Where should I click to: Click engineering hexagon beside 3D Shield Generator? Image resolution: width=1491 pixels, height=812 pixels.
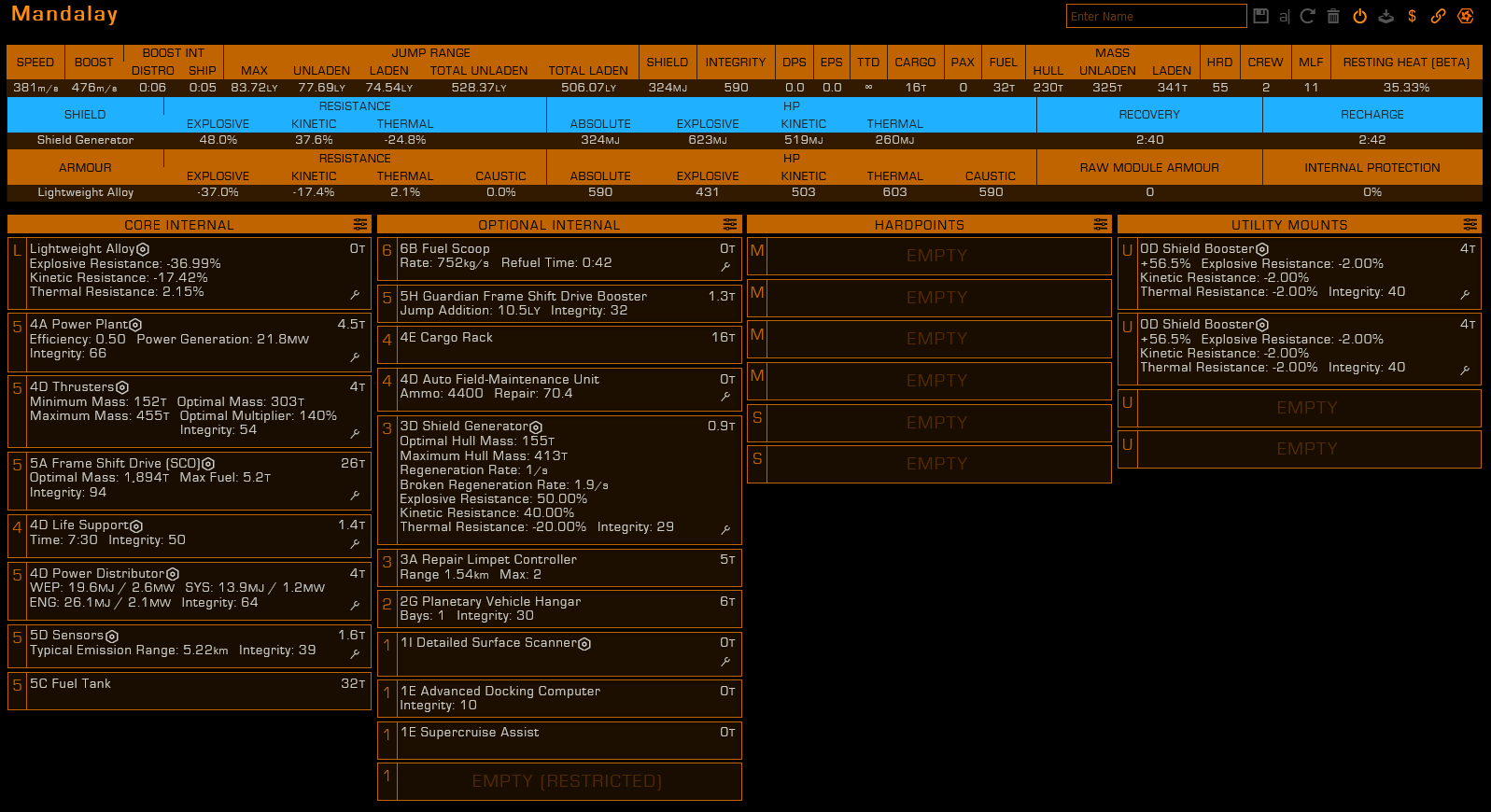536,427
